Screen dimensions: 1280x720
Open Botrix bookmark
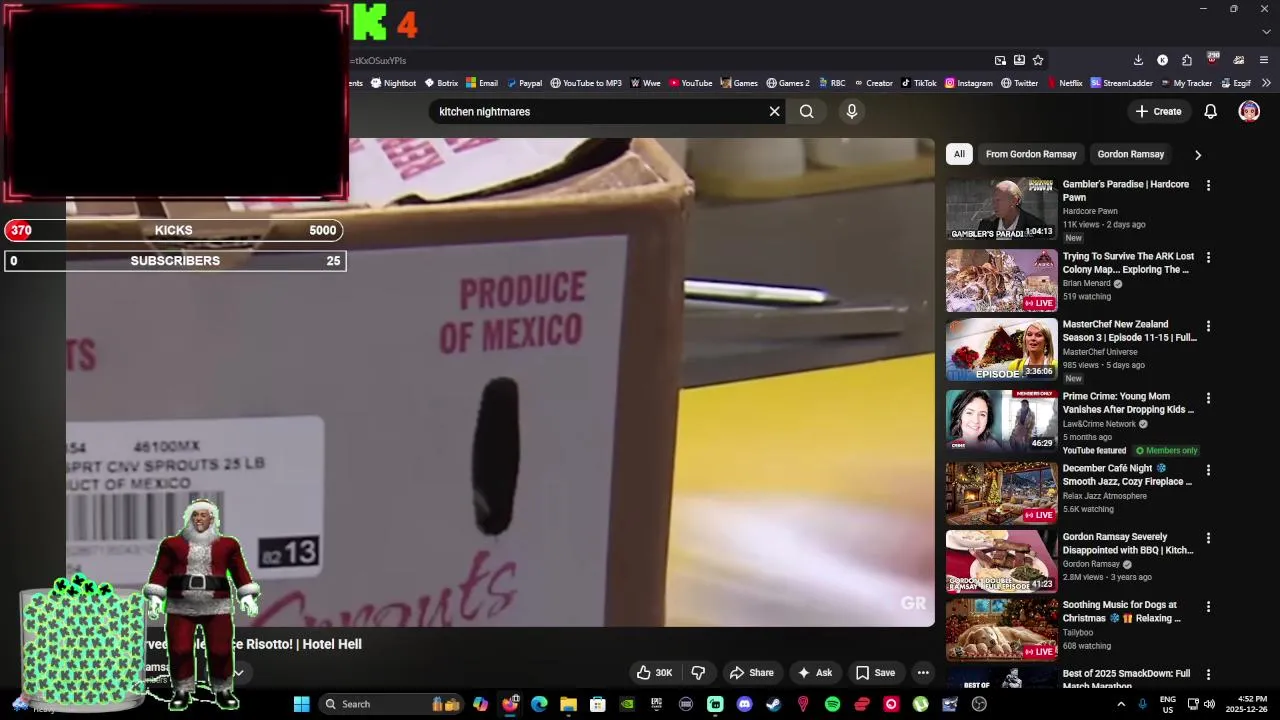[x=441, y=83]
